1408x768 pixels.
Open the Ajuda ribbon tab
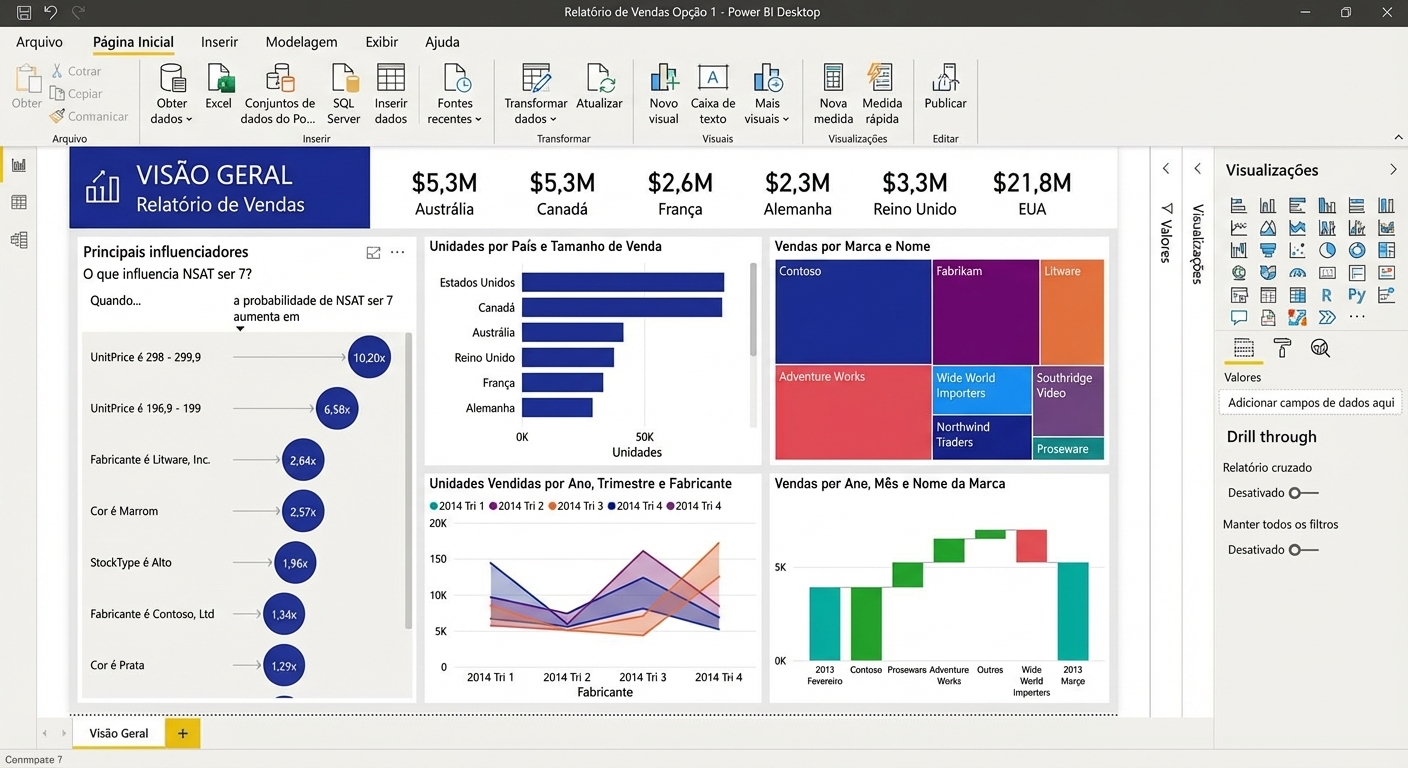(x=442, y=42)
